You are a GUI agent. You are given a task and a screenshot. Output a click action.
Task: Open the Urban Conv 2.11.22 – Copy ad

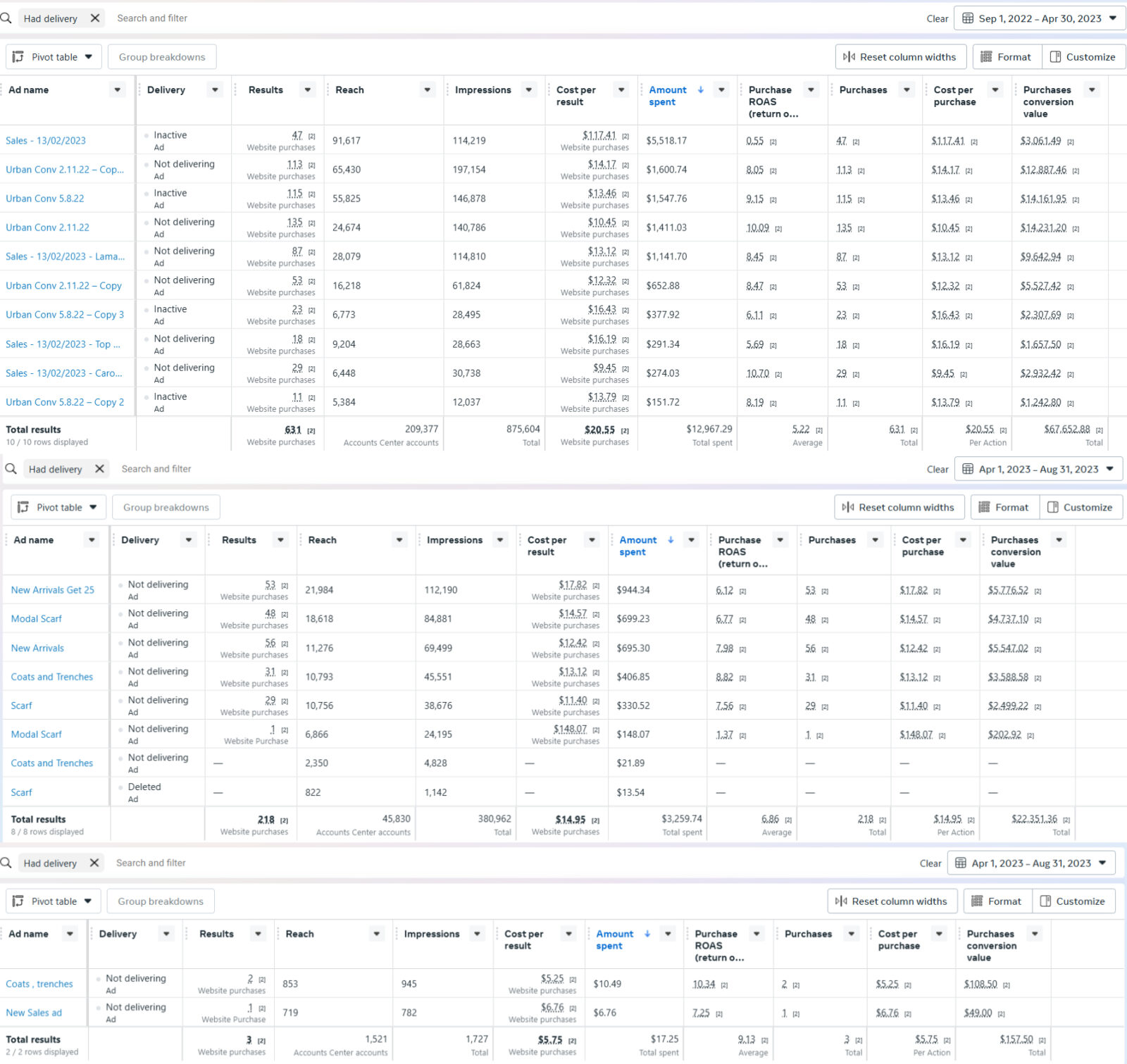pos(64,285)
